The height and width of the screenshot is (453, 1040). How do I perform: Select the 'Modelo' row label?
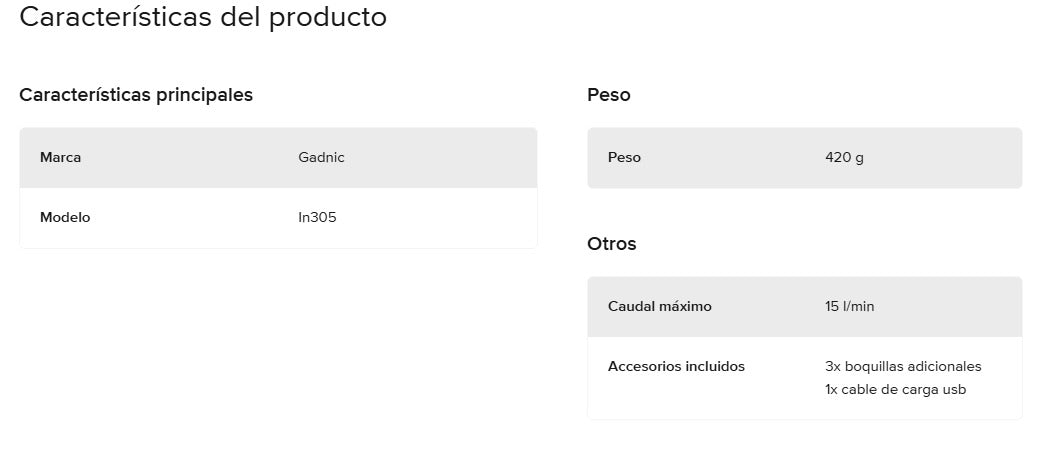point(65,217)
